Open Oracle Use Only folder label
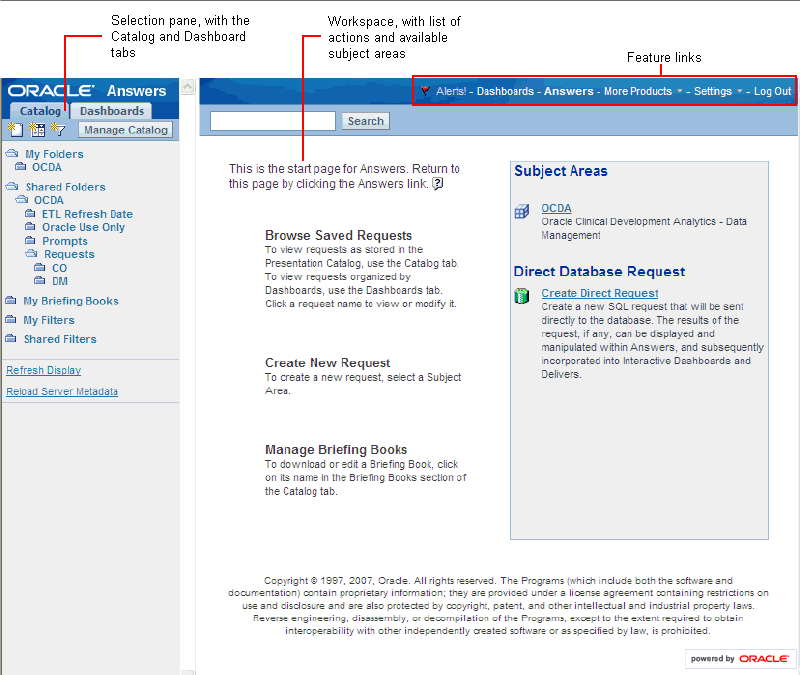This screenshot has height=675, width=800. (83, 227)
